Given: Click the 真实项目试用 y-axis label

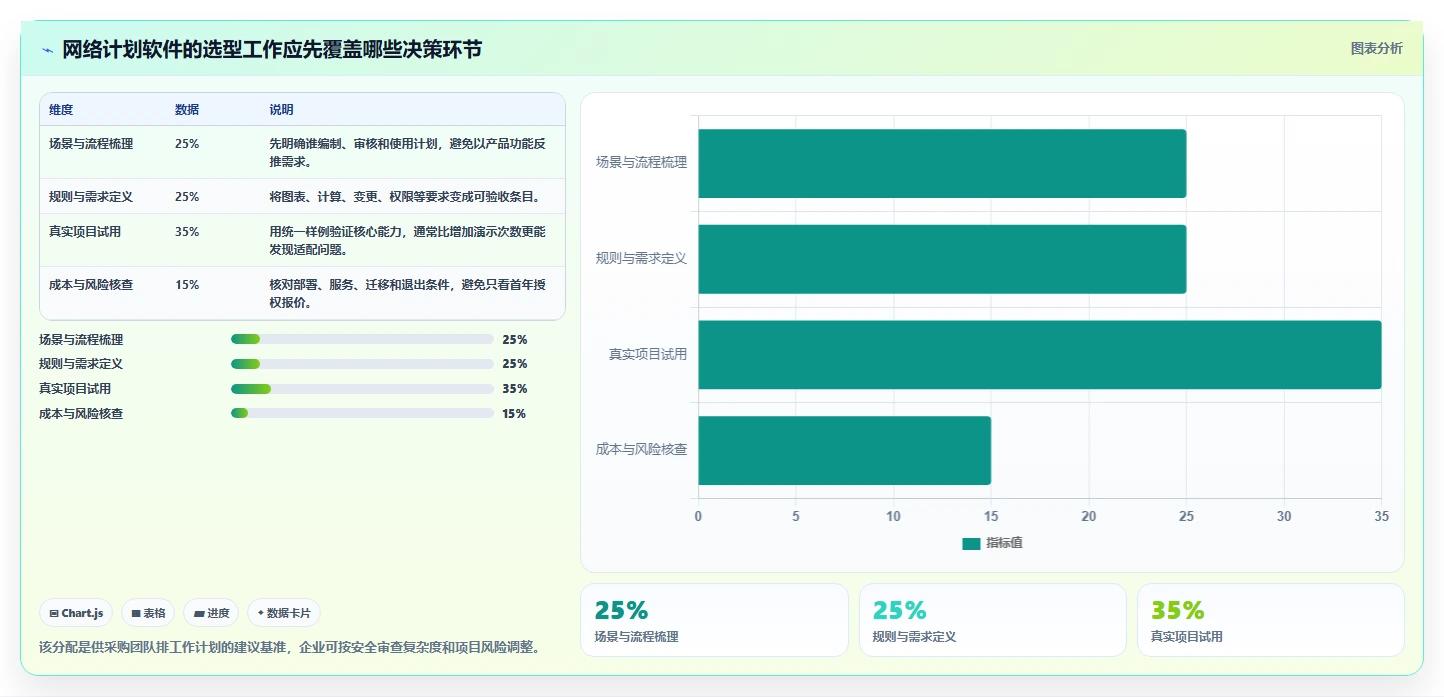Looking at the screenshot, I should click(x=648, y=354).
